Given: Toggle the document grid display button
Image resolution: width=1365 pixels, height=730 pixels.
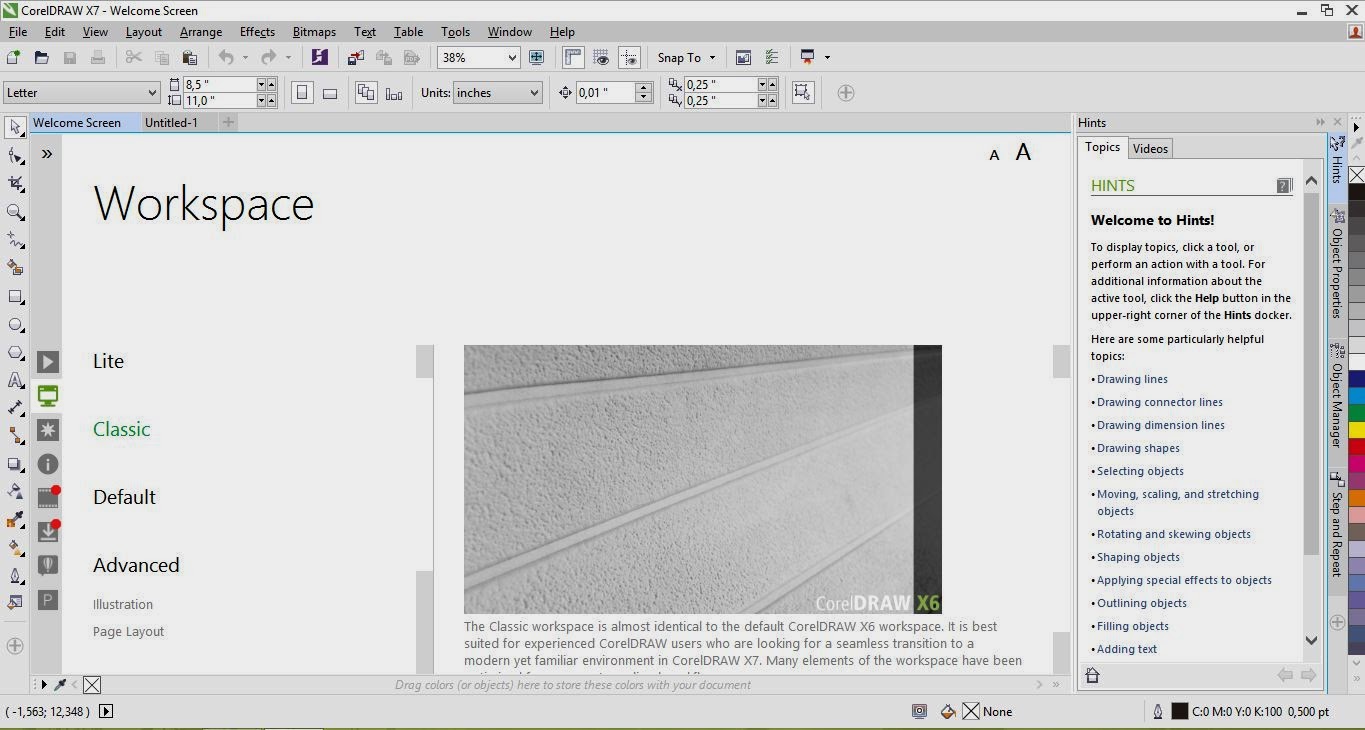Looking at the screenshot, I should (x=601, y=57).
